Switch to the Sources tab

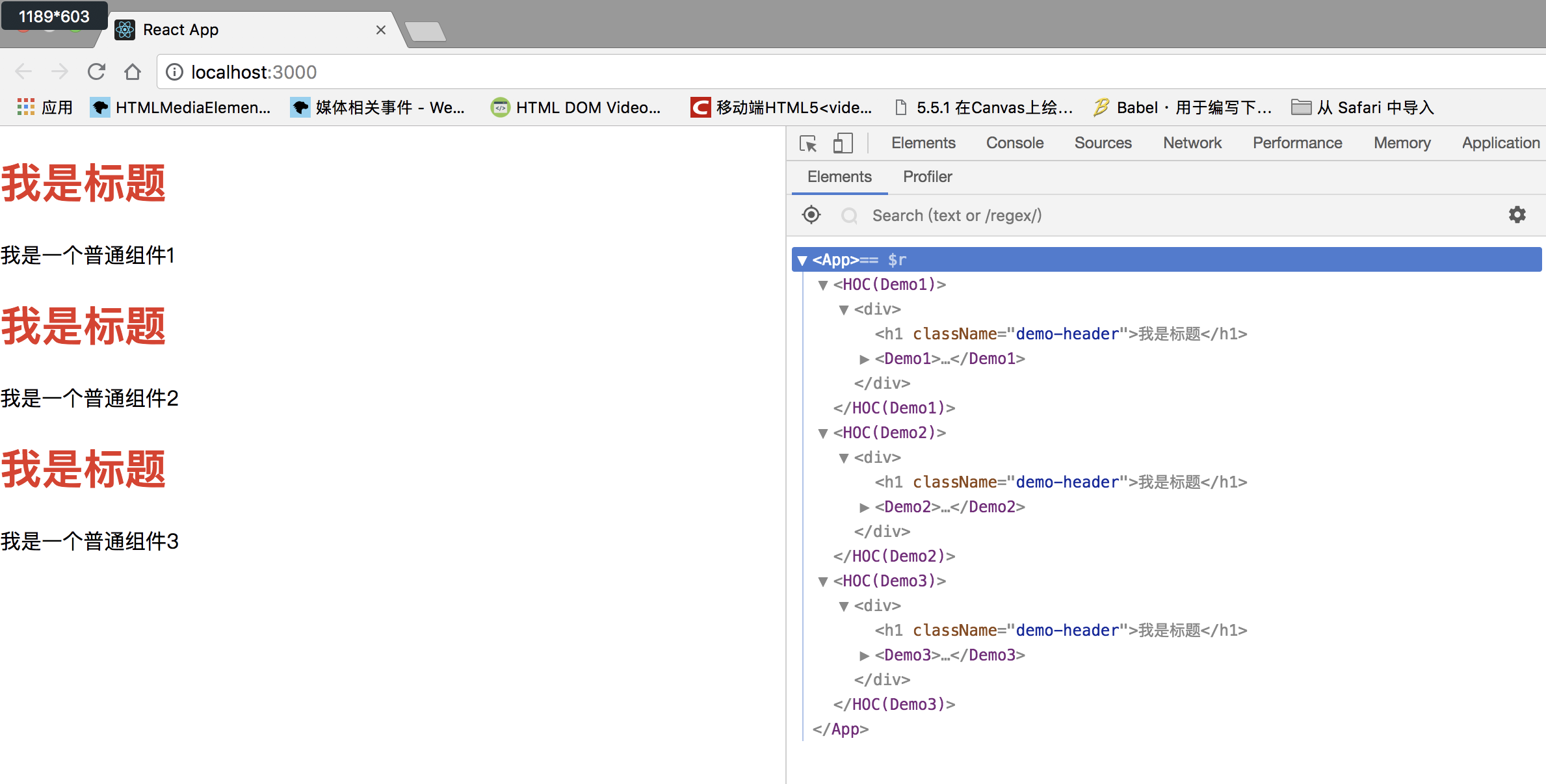pos(1103,143)
